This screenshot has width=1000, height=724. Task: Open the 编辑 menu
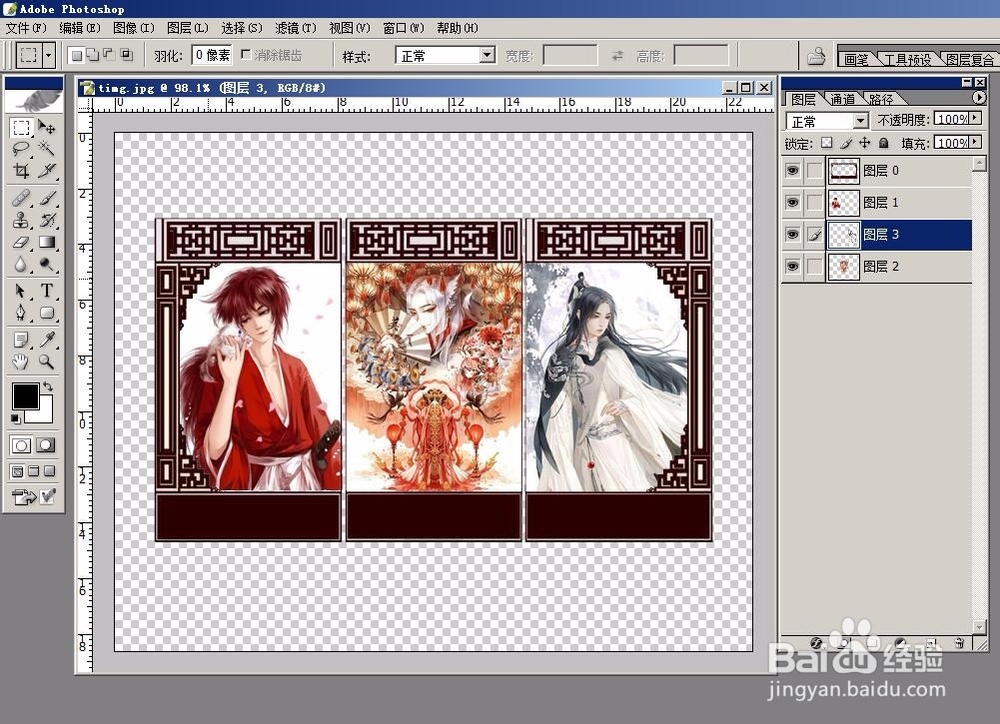coord(80,28)
